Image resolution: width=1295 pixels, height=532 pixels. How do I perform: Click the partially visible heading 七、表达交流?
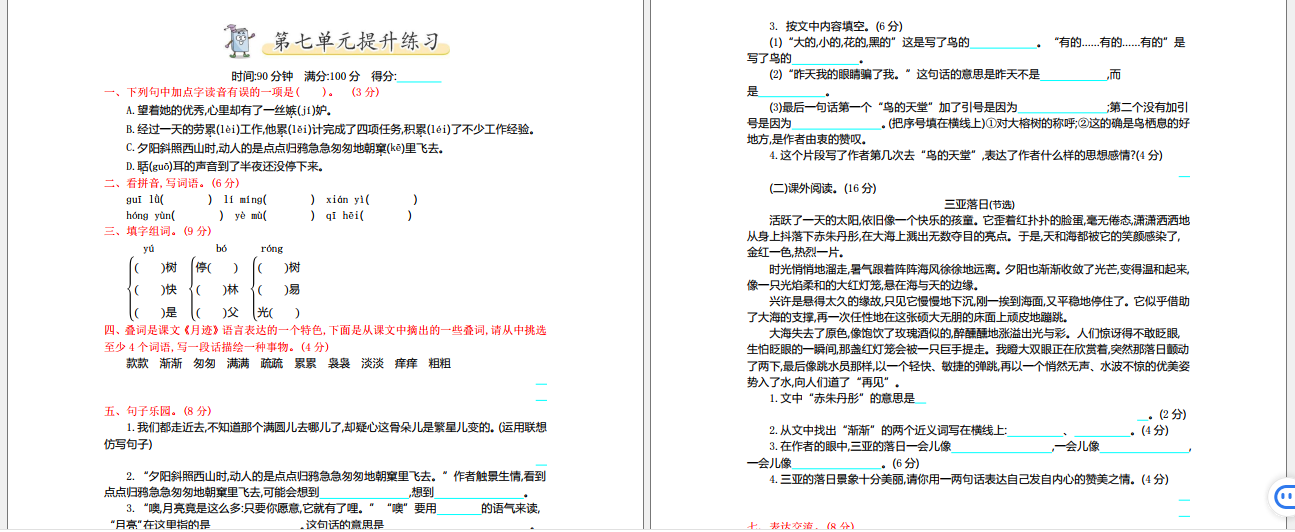[x=800, y=526]
